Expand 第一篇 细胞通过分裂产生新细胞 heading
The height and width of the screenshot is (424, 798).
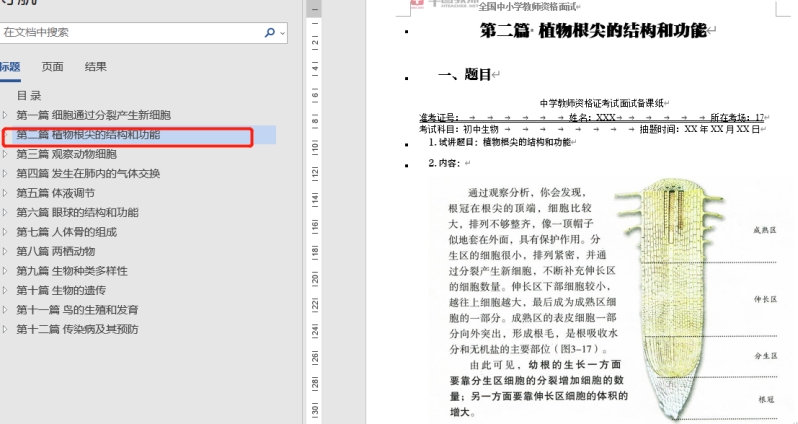click(6, 116)
